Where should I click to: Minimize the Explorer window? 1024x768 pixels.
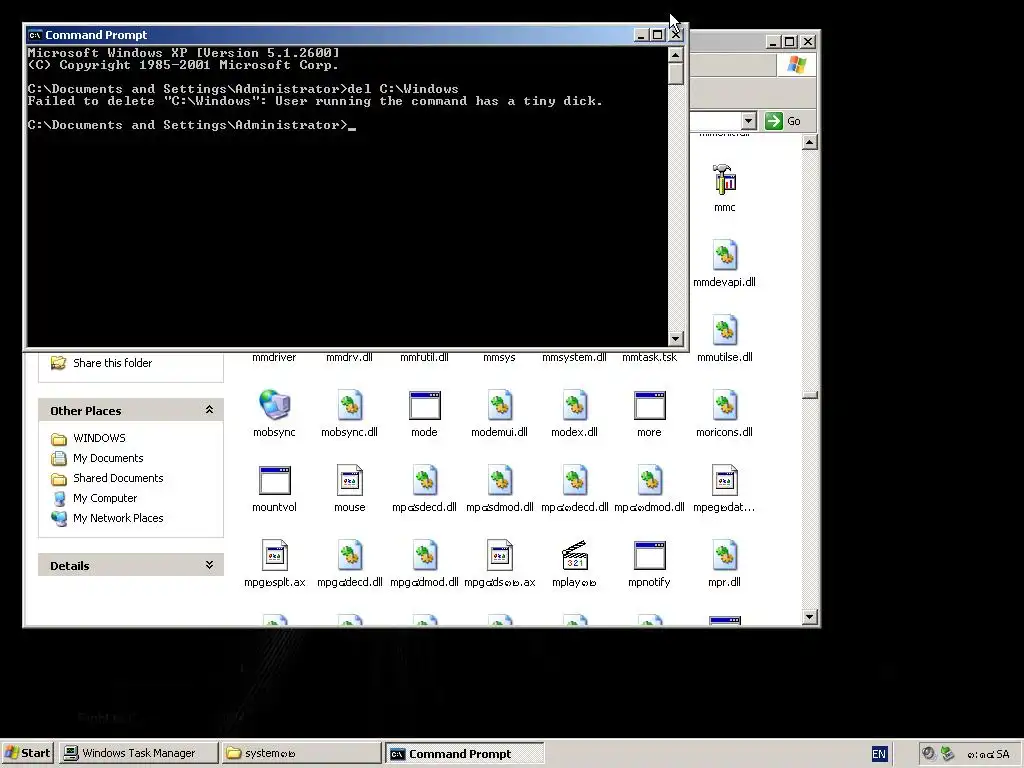point(773,42)
